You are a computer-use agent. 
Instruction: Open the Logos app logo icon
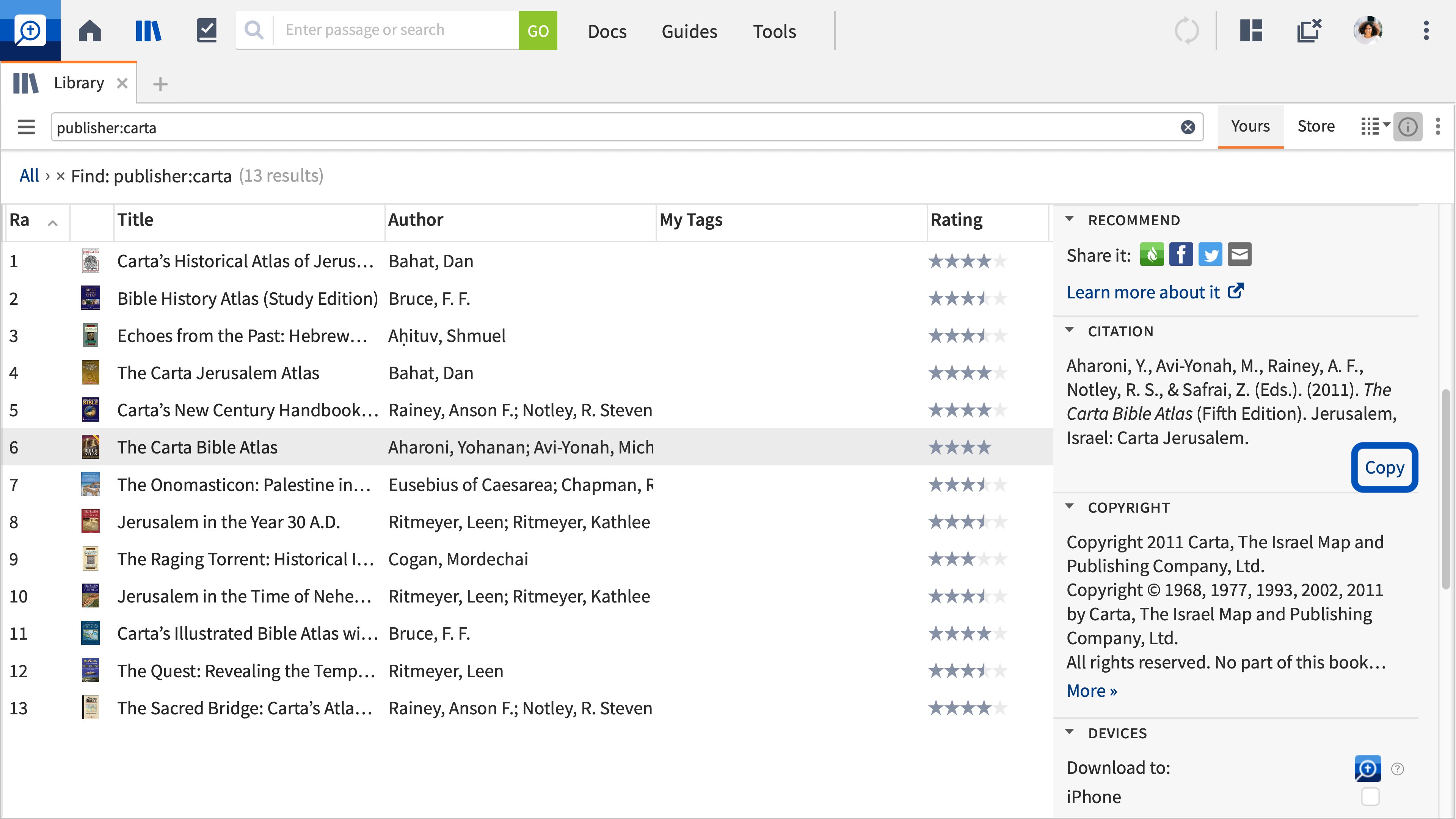pos(30,30)
